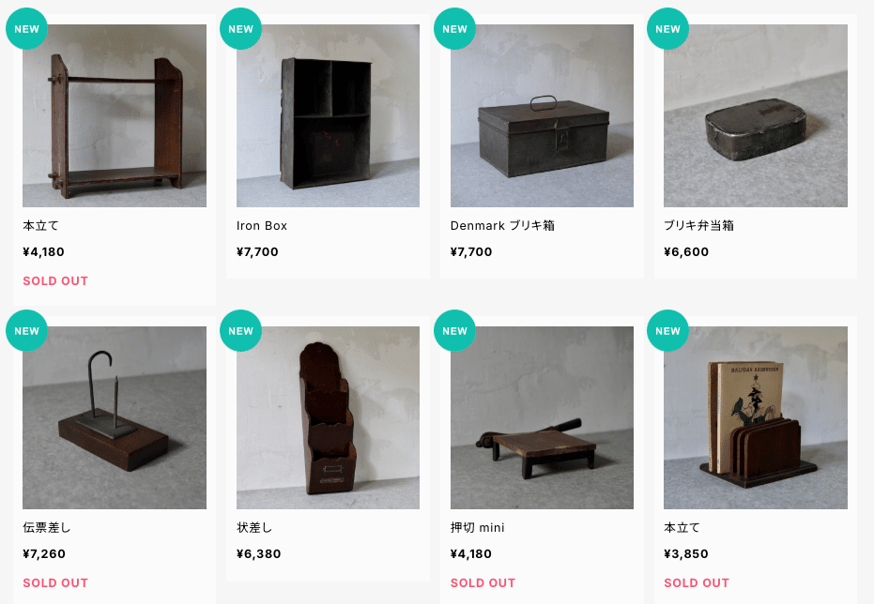This screenshot has height=604, width=874.
Task: Click the NEW badge on 押切 mini
Action: tap(455, 331)
